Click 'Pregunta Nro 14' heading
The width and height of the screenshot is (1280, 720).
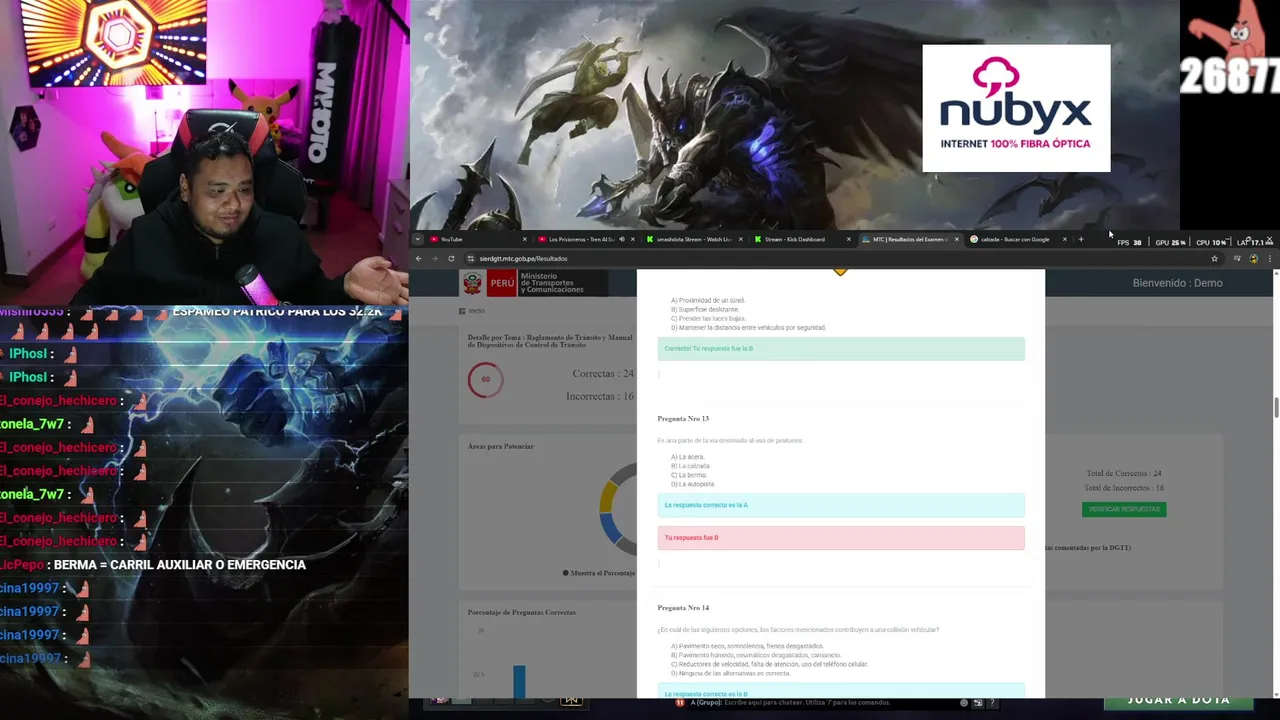683,608
